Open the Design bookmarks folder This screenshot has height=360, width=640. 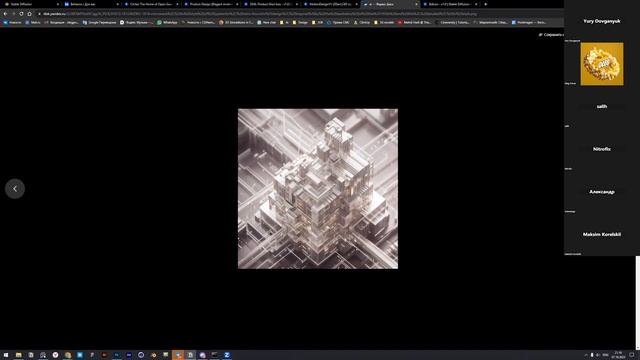tap(300, 22)
